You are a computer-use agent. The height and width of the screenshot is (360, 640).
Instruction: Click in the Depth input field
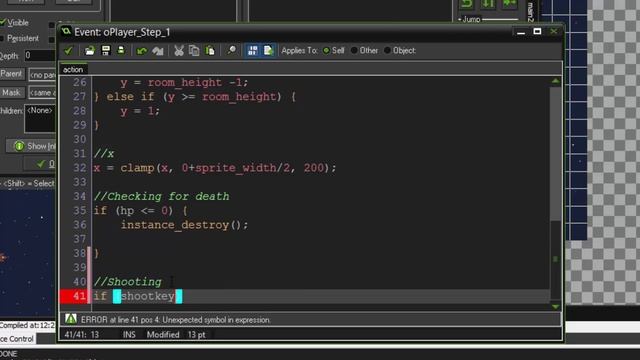point(40,55)
